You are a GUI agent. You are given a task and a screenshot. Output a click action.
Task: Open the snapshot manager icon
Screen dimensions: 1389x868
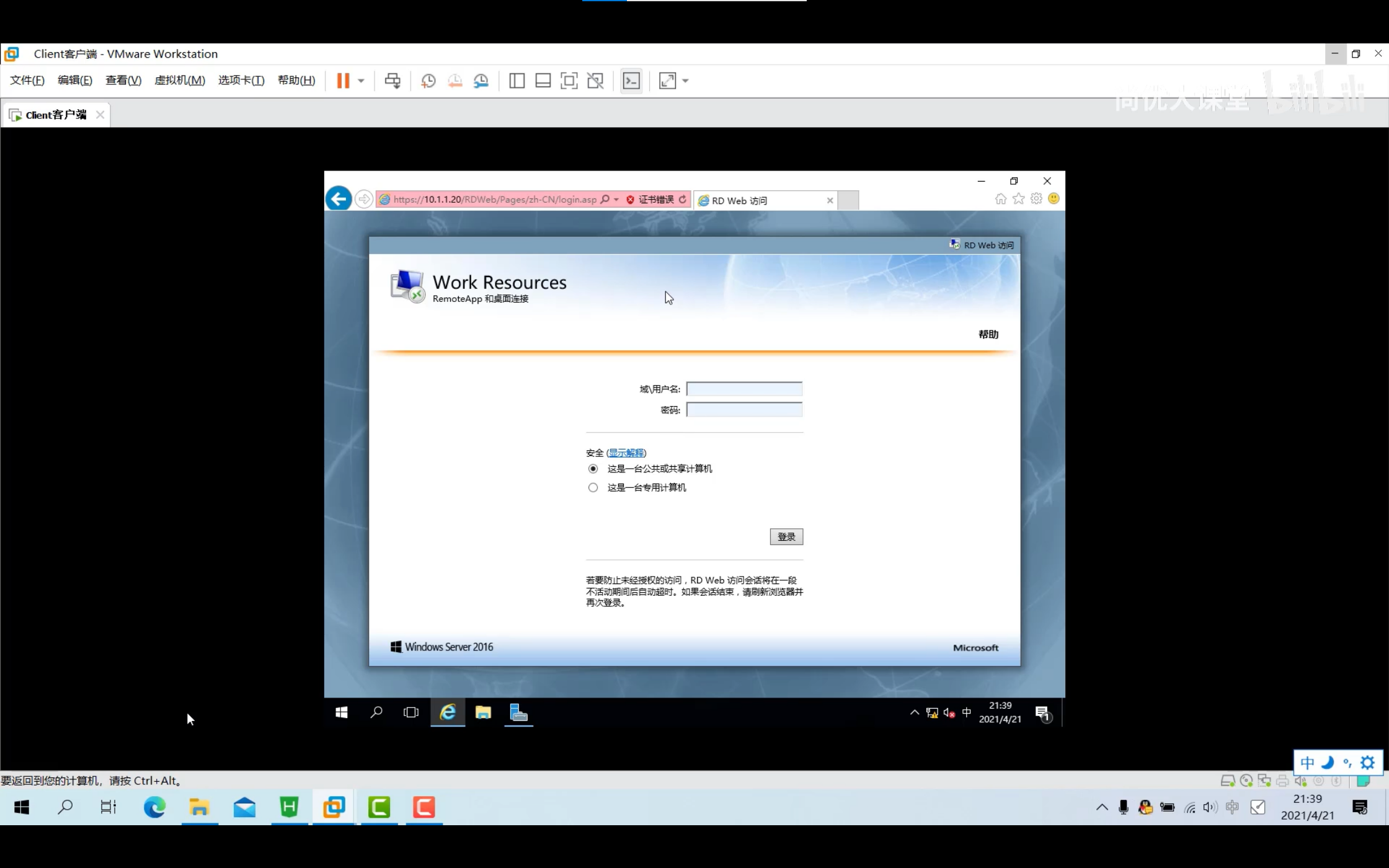[x=481, y=81]
